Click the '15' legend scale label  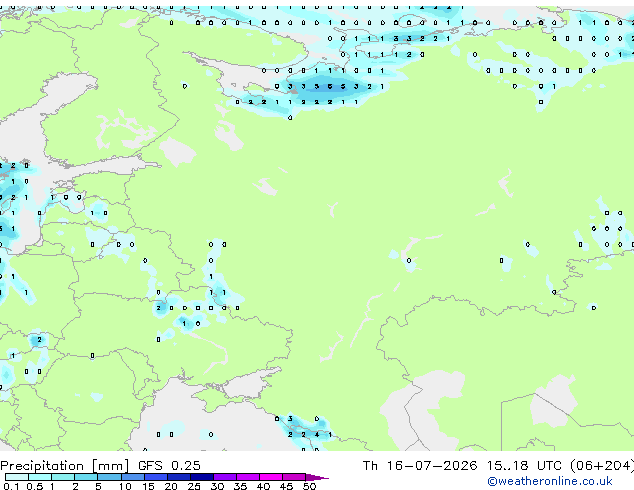[148, 486]
